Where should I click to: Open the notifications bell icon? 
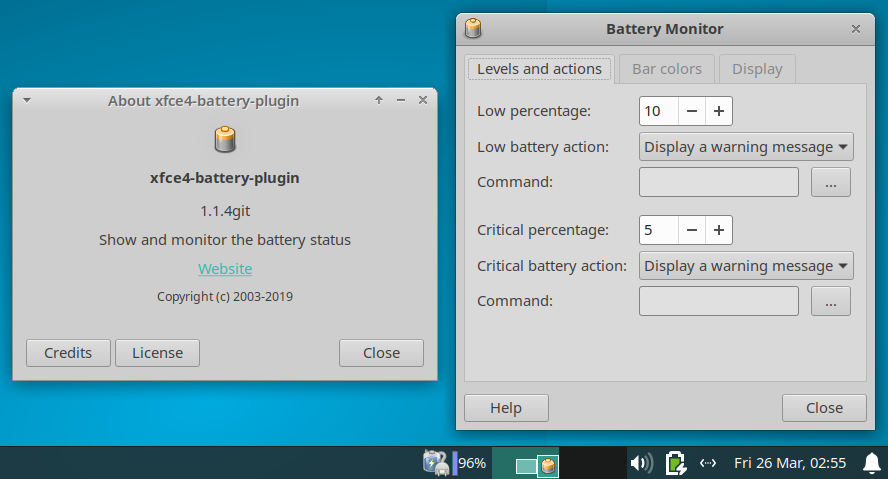point(872,463)
